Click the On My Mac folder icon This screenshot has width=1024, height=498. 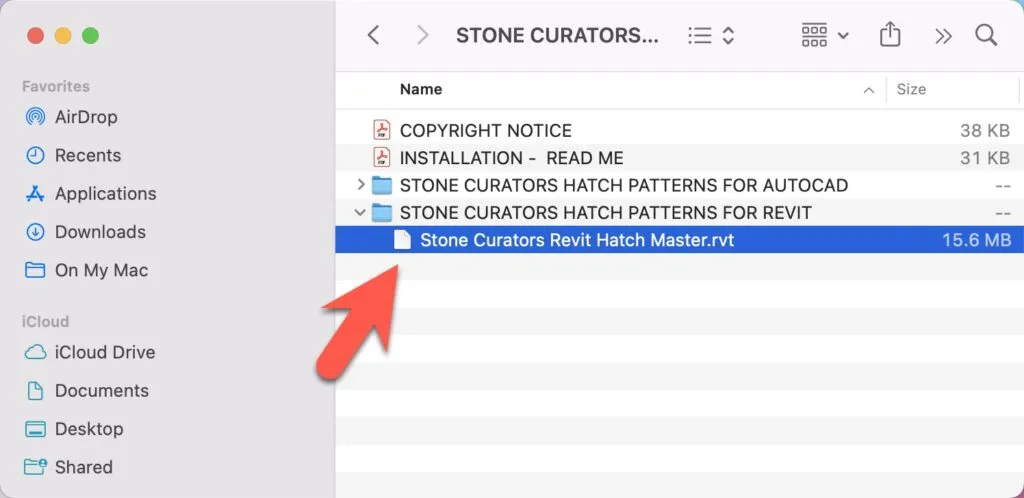[35, 270]
